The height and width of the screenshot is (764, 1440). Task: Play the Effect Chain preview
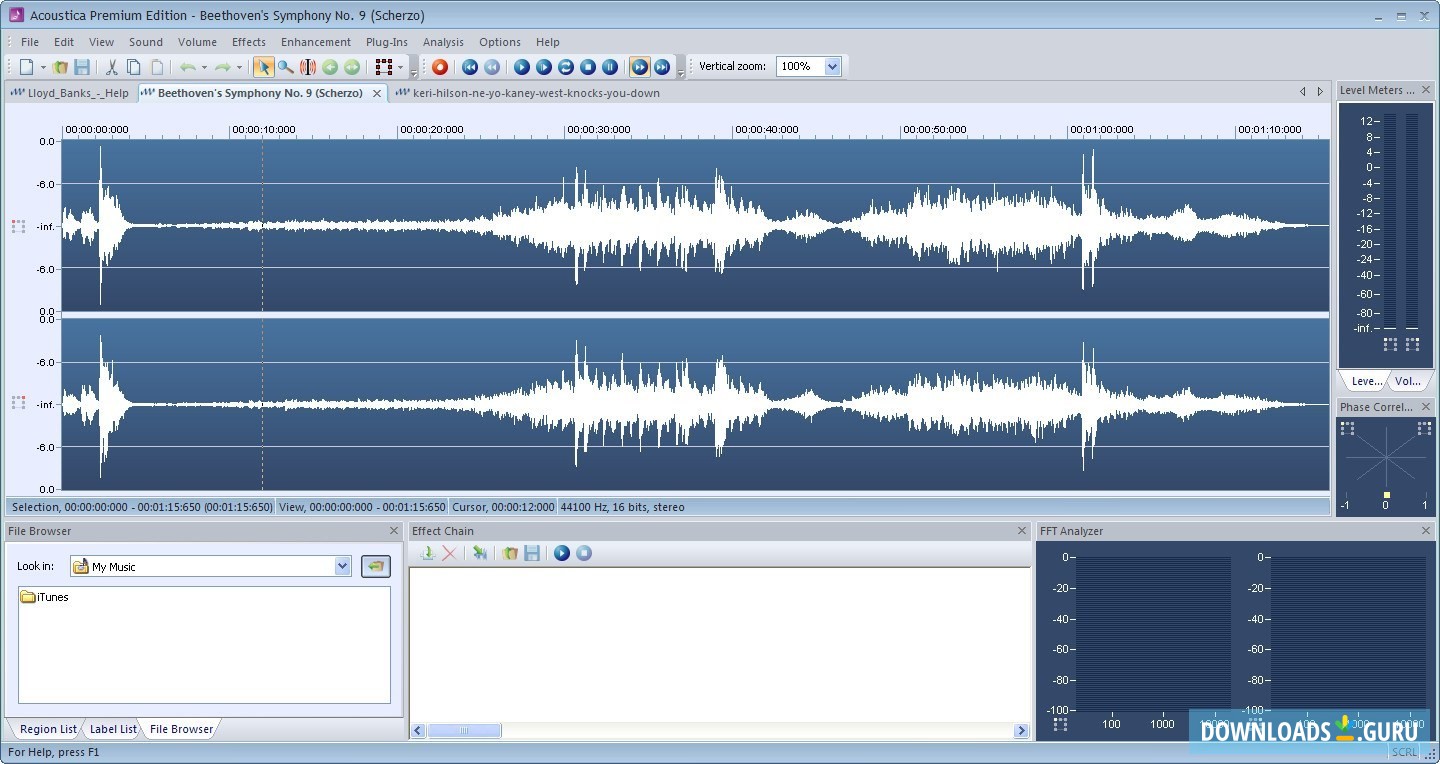[562, 553]
